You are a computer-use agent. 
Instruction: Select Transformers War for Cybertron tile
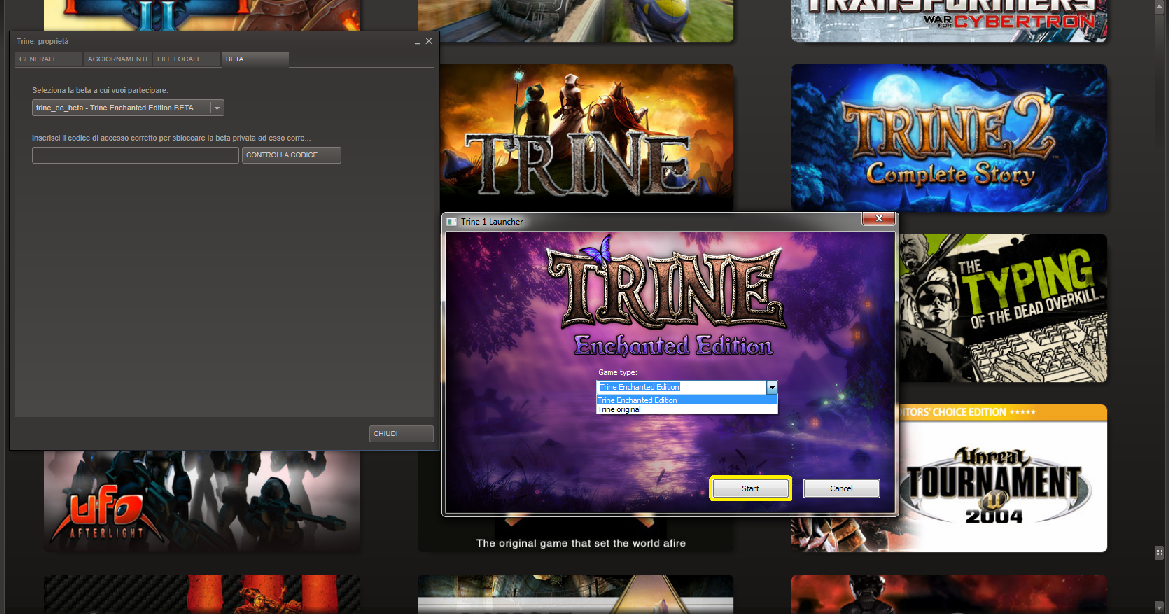[948, 20]
